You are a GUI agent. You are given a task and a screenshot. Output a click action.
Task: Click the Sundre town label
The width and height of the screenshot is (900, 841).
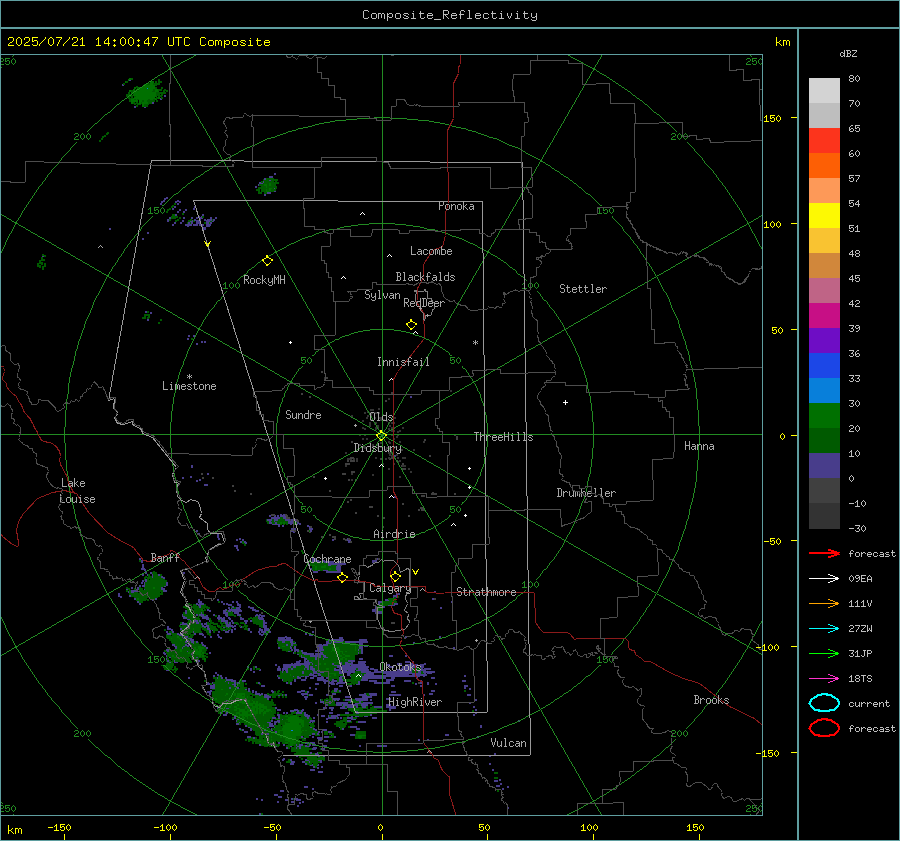(303, 414)
